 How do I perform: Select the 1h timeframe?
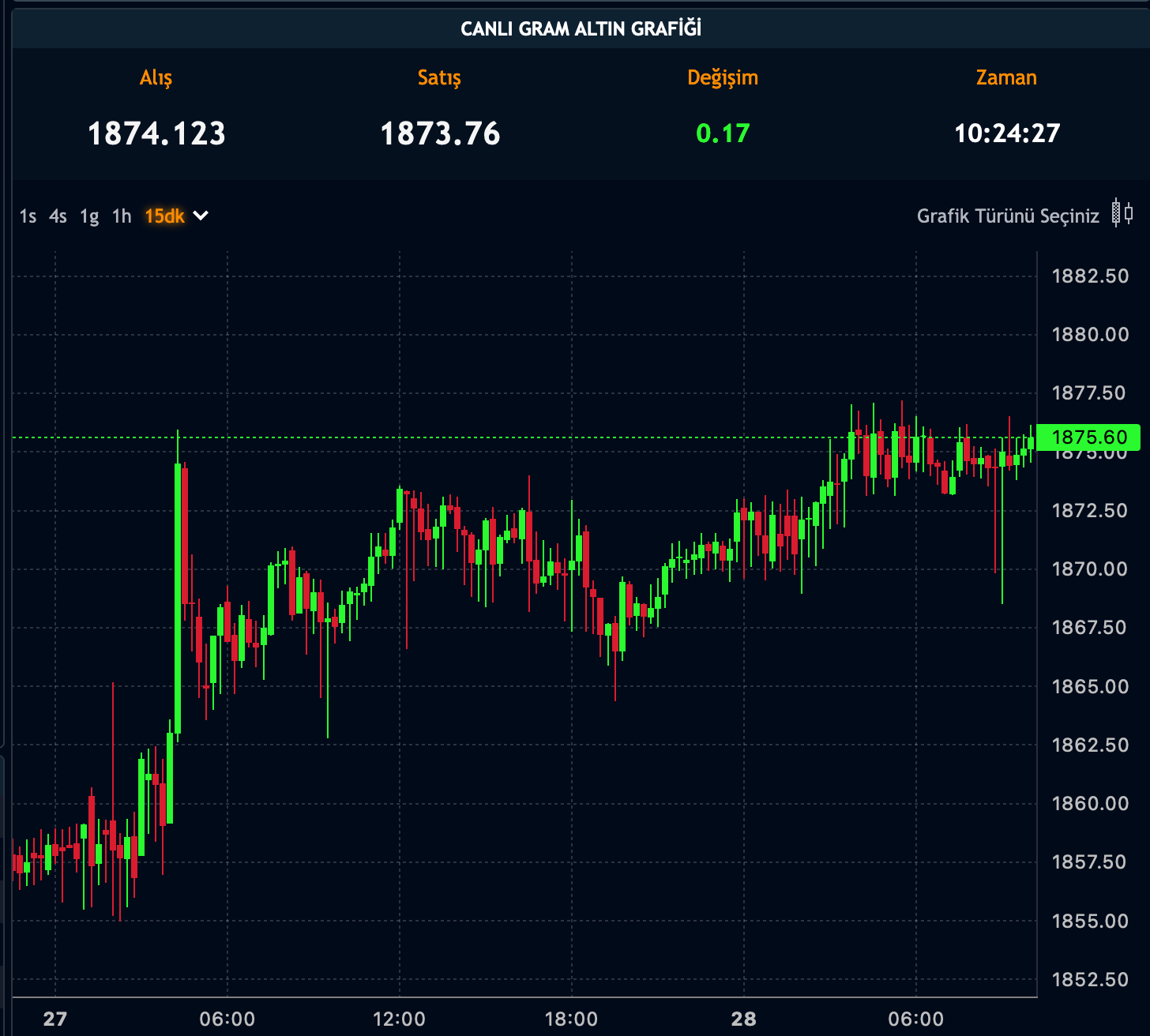tap(122, 216)
